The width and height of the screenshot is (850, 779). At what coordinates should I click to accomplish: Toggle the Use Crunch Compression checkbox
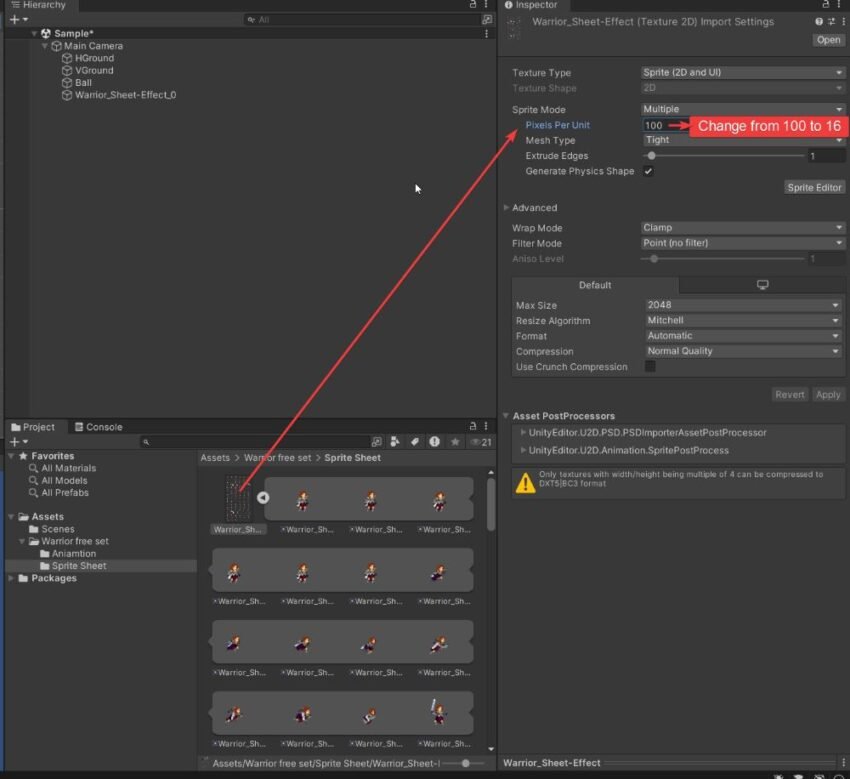coord(648,367)
